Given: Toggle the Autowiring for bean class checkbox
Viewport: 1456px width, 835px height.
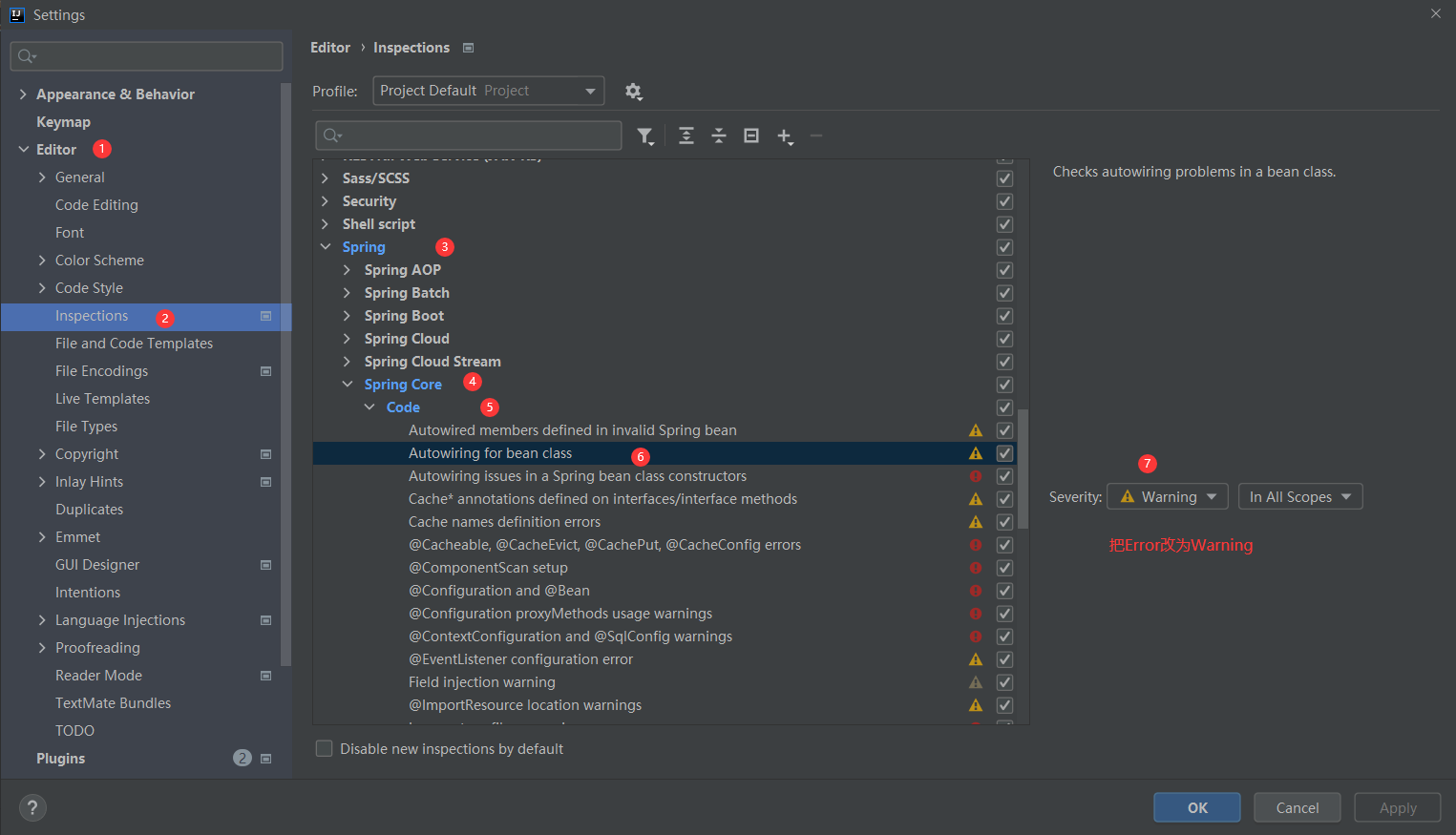Looking at the screenshot, I should coord(1004,453).
